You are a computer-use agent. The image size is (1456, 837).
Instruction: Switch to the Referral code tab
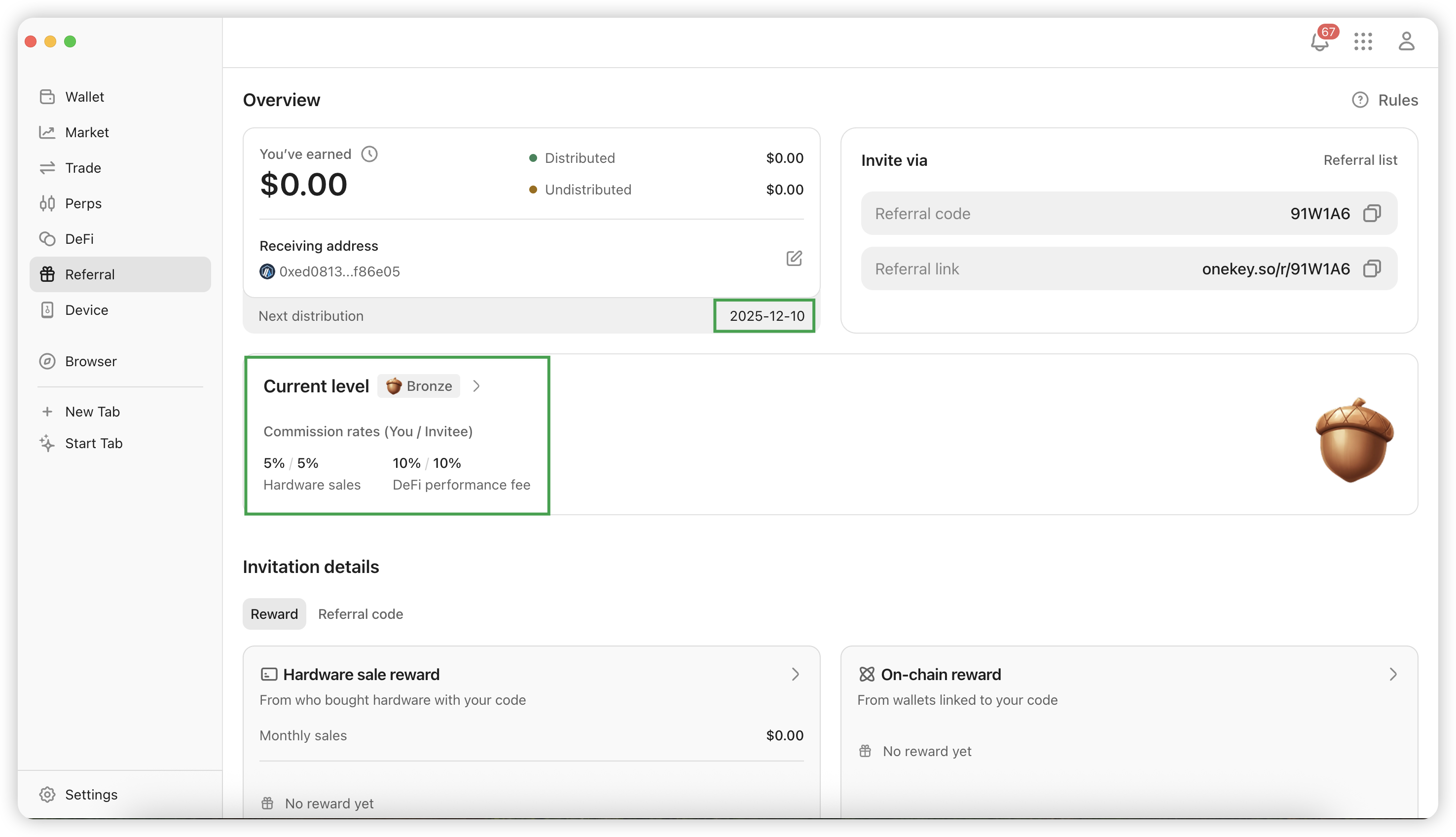(x=360, y=614)
